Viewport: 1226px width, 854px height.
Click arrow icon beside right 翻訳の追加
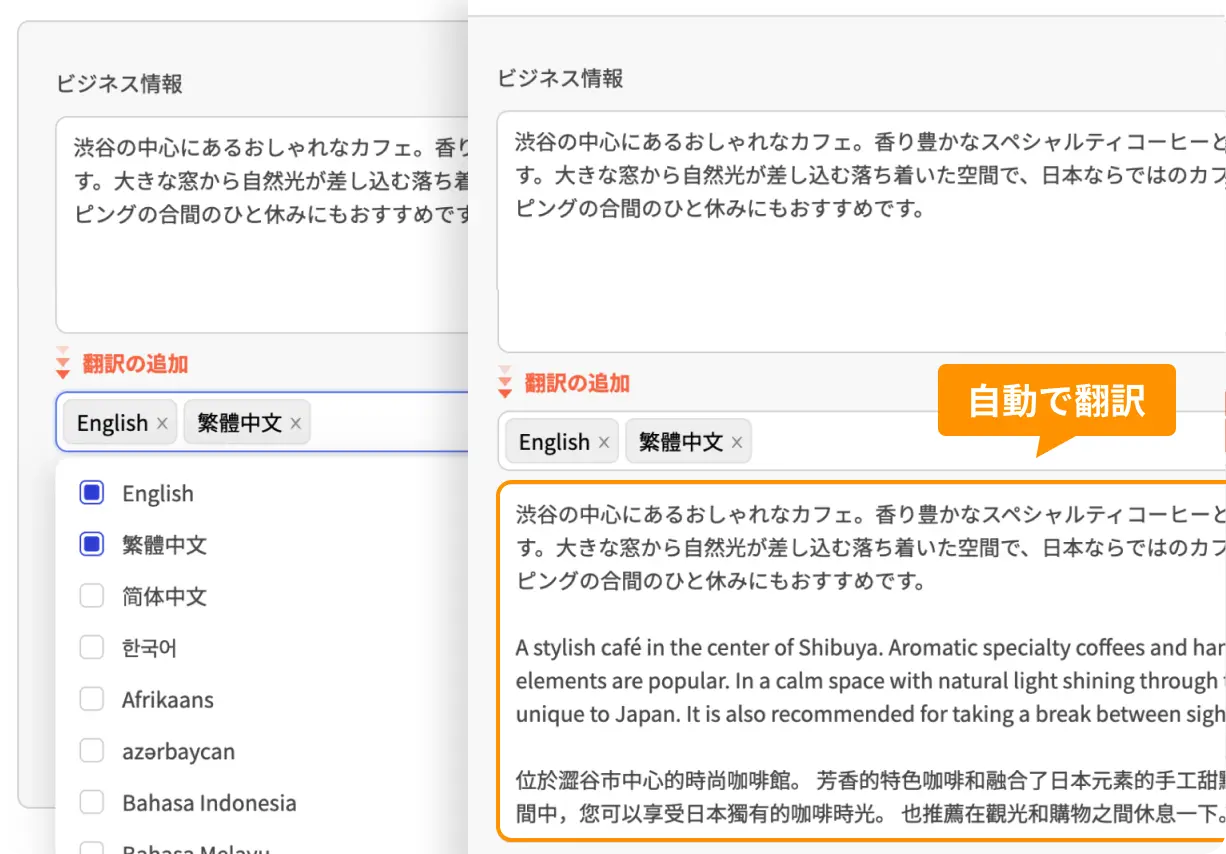(505, 382)
